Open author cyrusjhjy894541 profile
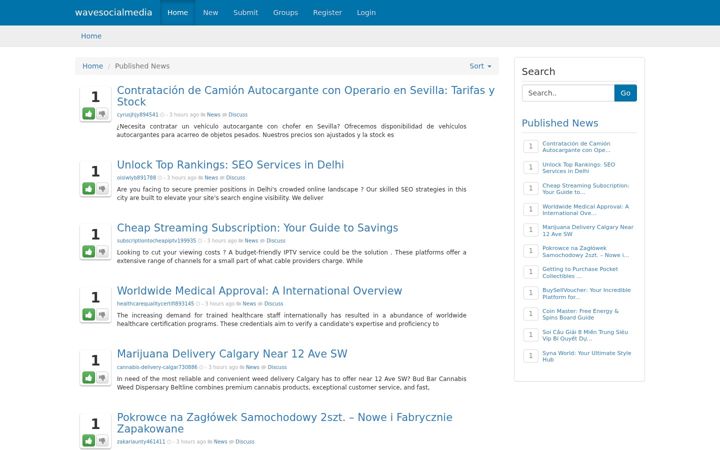720x450 pixels. click(x=137, y=115)
